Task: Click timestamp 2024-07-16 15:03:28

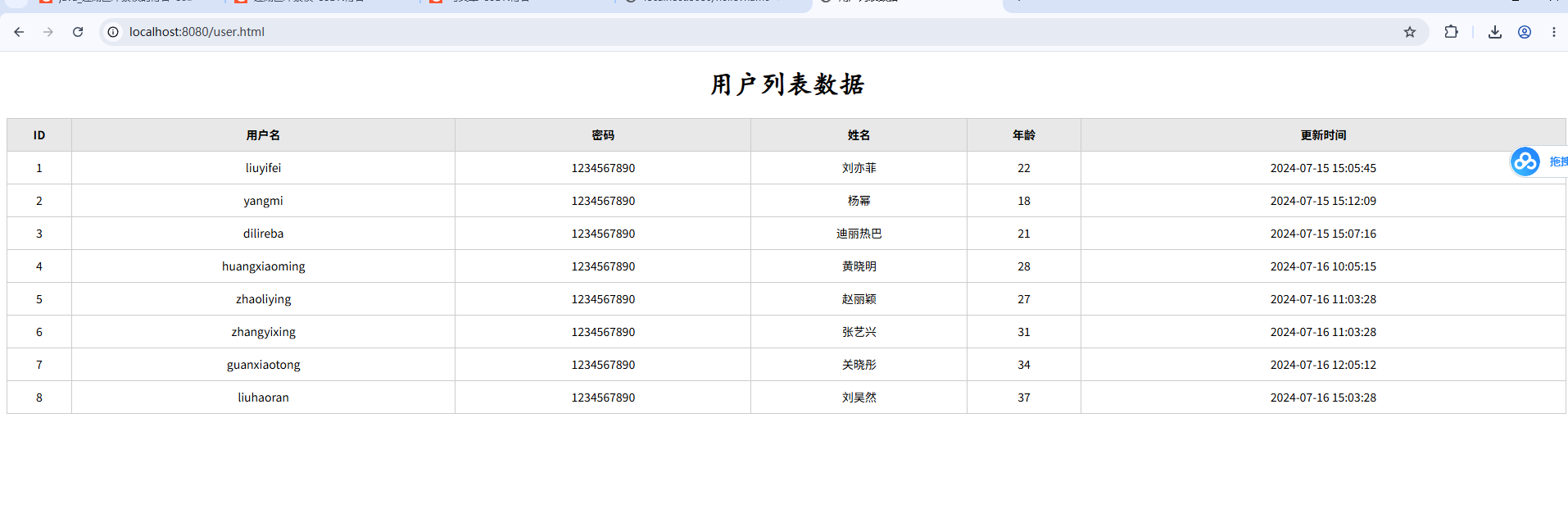Action: 1323,398
